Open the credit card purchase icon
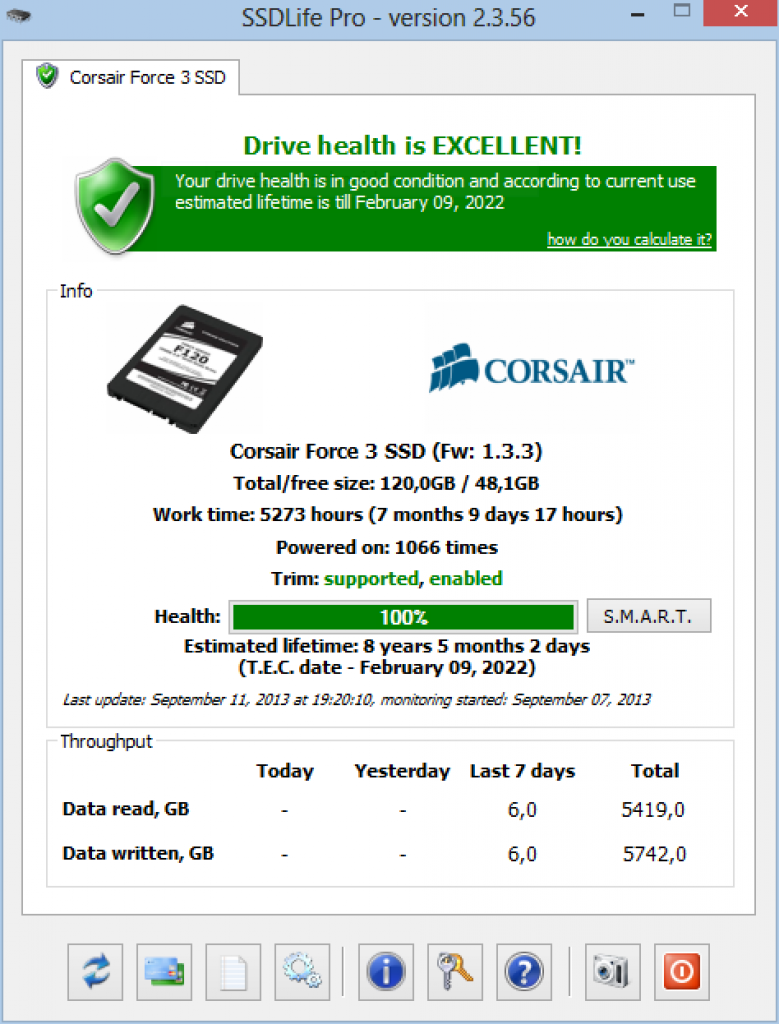The image size is (779, 1024). pos(164,972)
